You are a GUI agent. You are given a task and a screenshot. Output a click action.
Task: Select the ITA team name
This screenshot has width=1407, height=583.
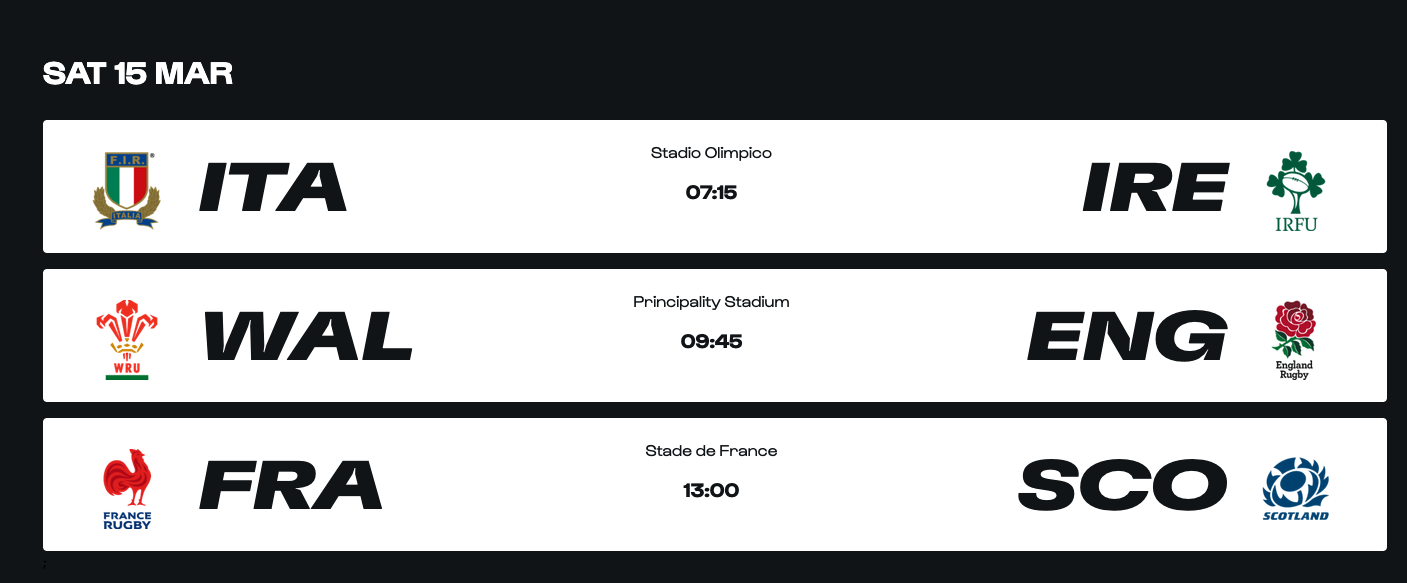pyautogui.click(x=273, y=187)
